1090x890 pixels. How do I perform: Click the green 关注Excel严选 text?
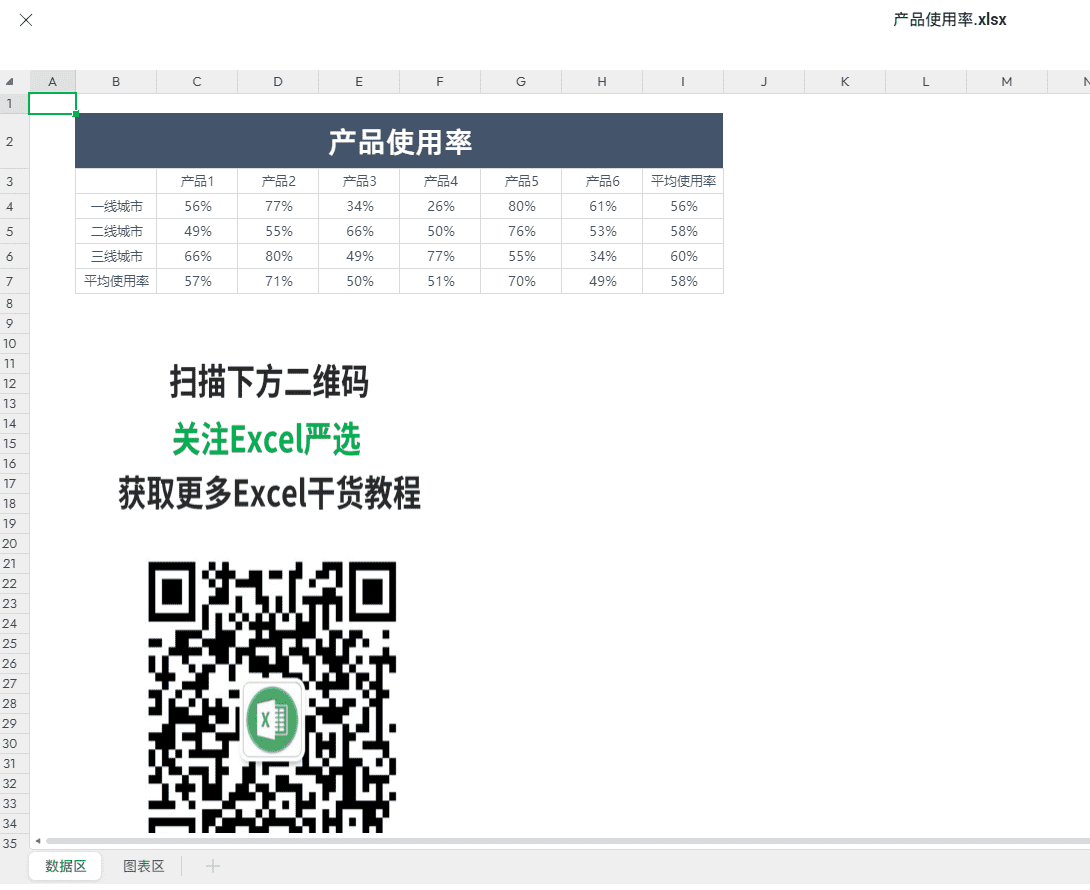(266, 439)
